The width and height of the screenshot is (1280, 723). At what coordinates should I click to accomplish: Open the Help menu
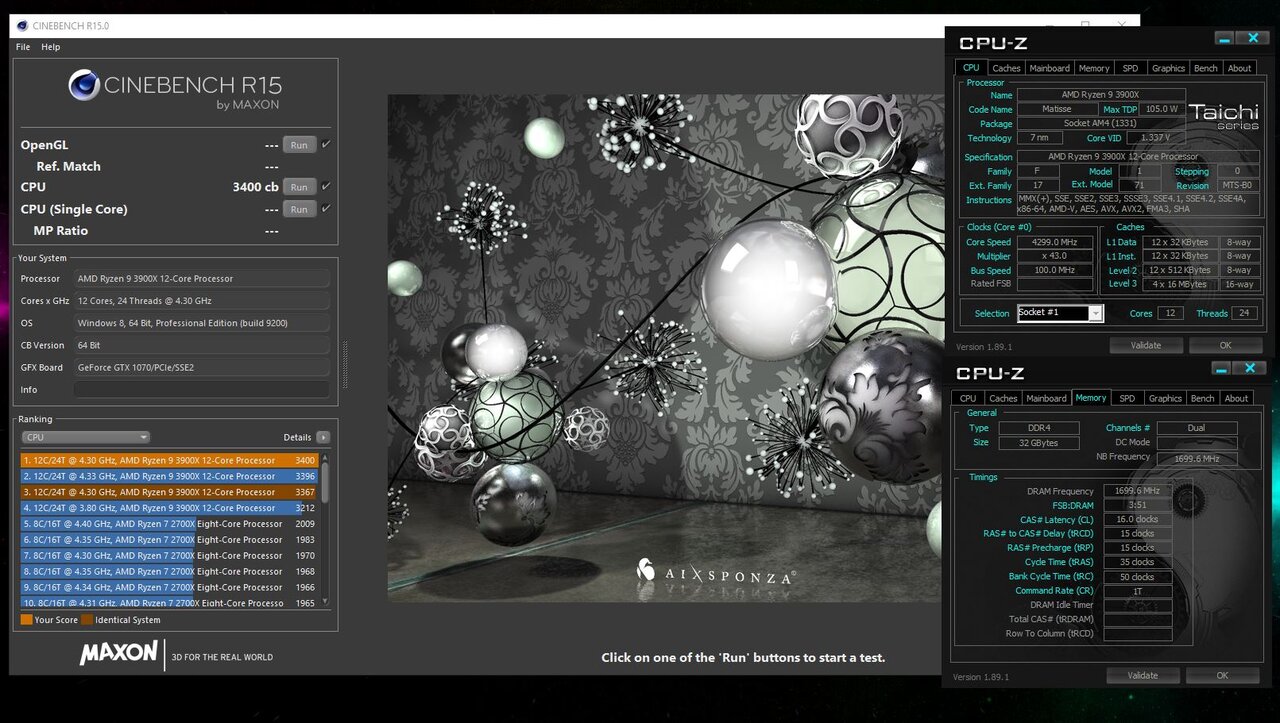50,47
